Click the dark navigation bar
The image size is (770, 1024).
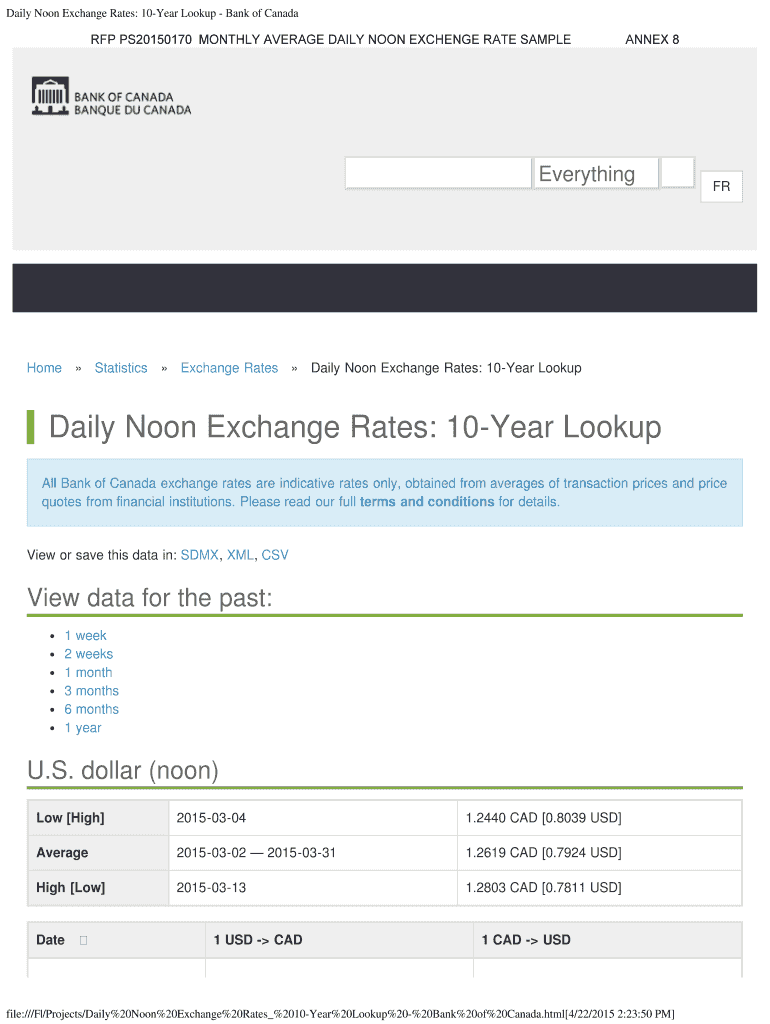[x=385, y=288]
